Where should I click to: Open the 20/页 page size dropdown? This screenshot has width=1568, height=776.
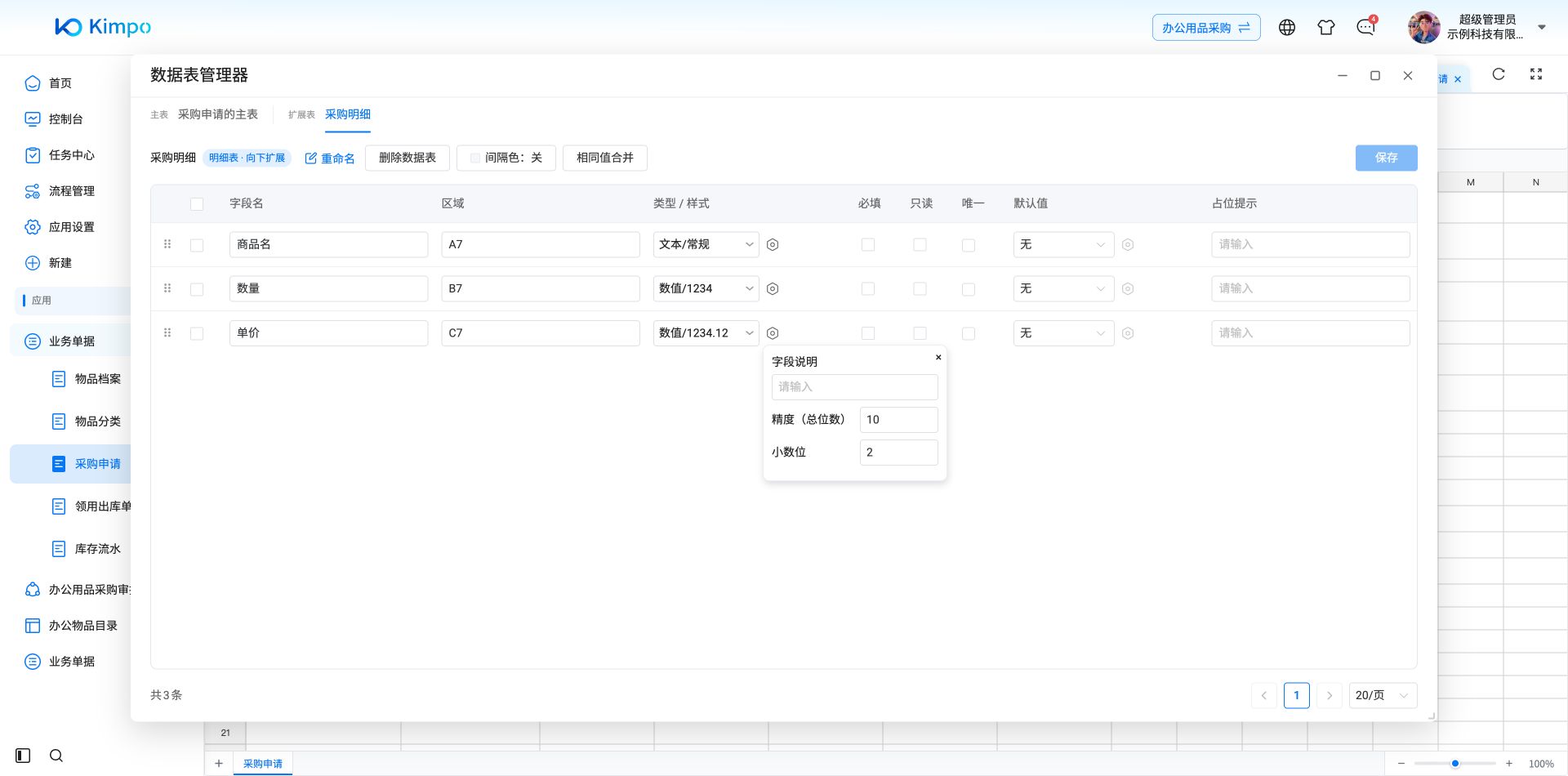(1383, 695)
